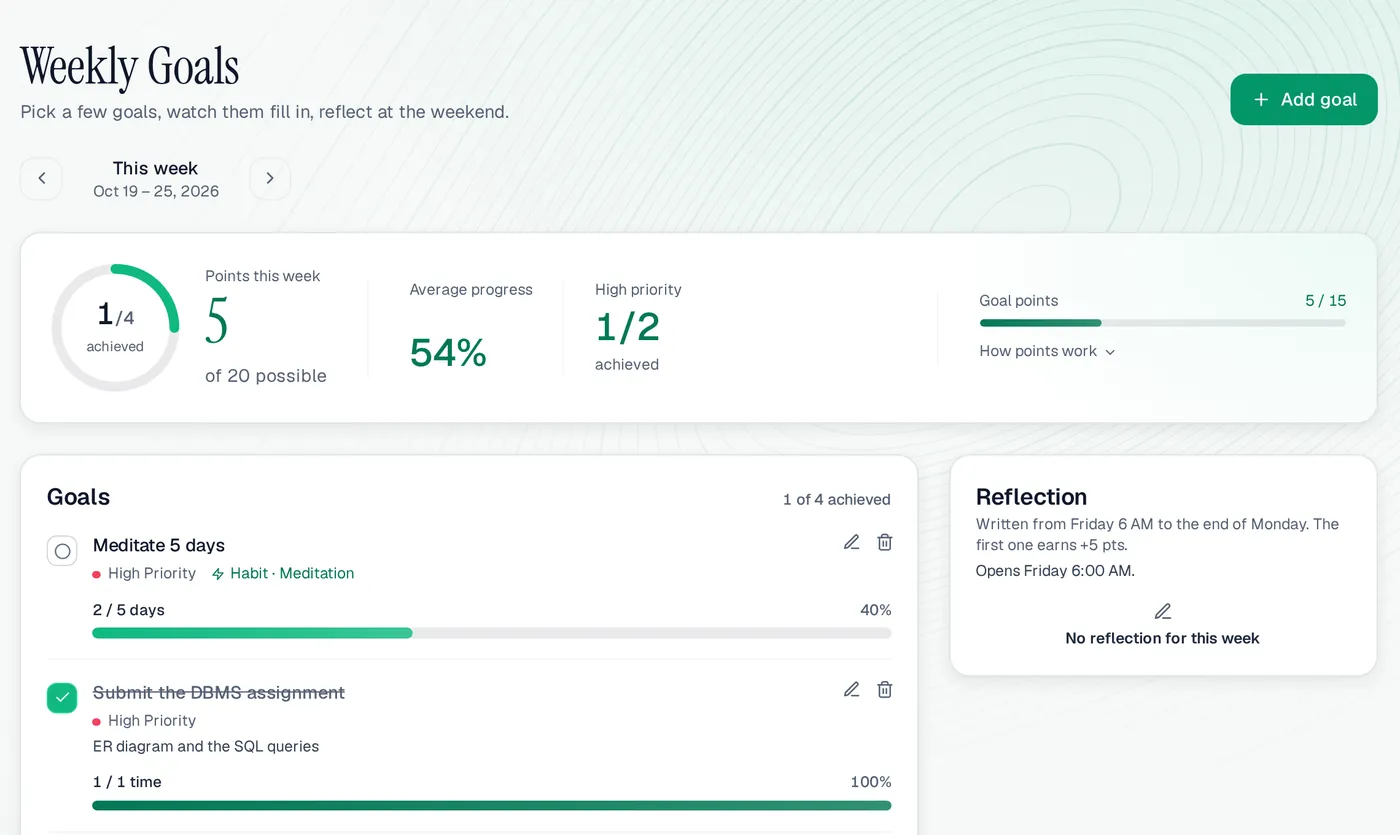Mark Meditate 5 days as achieved
Screen dimensions: 1400x835
[x=62, y=551]
